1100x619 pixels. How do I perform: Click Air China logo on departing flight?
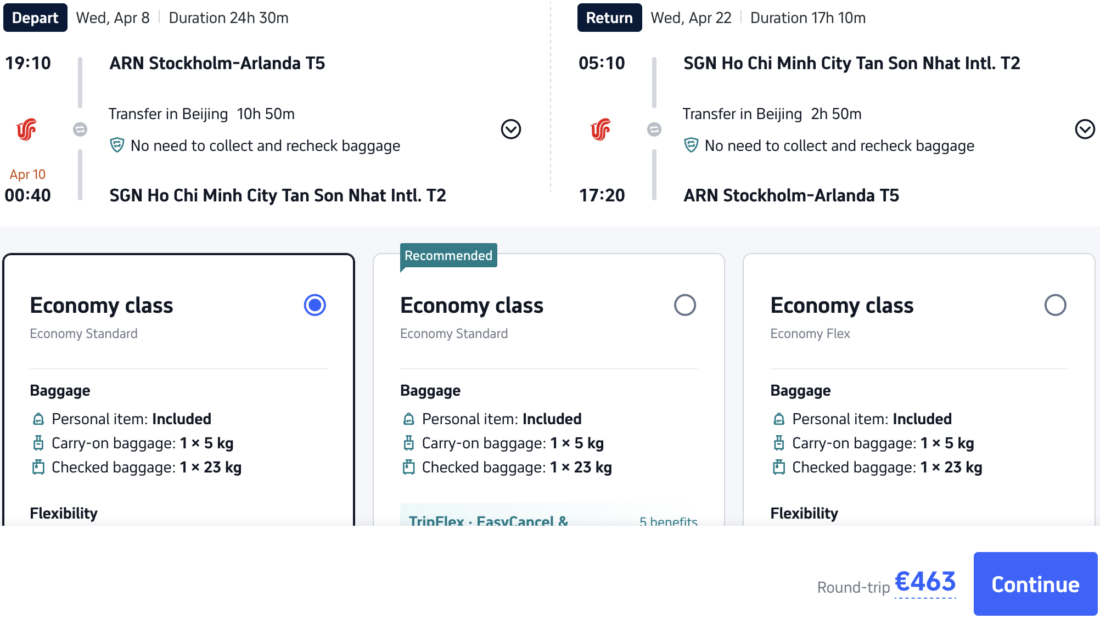pos(27,129)
